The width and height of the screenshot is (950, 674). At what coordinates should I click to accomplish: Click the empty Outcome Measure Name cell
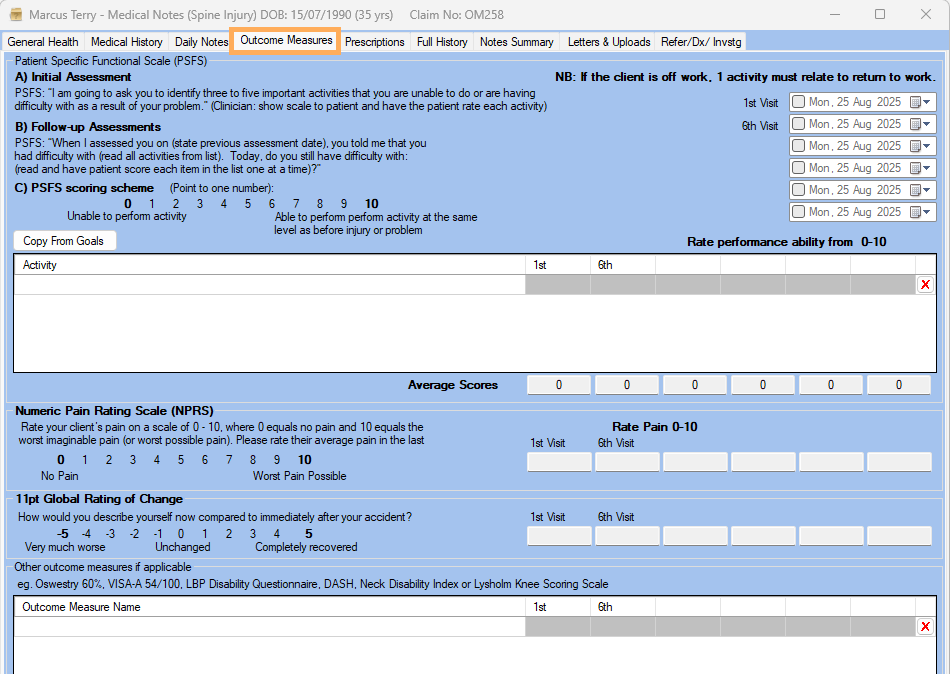269,627
